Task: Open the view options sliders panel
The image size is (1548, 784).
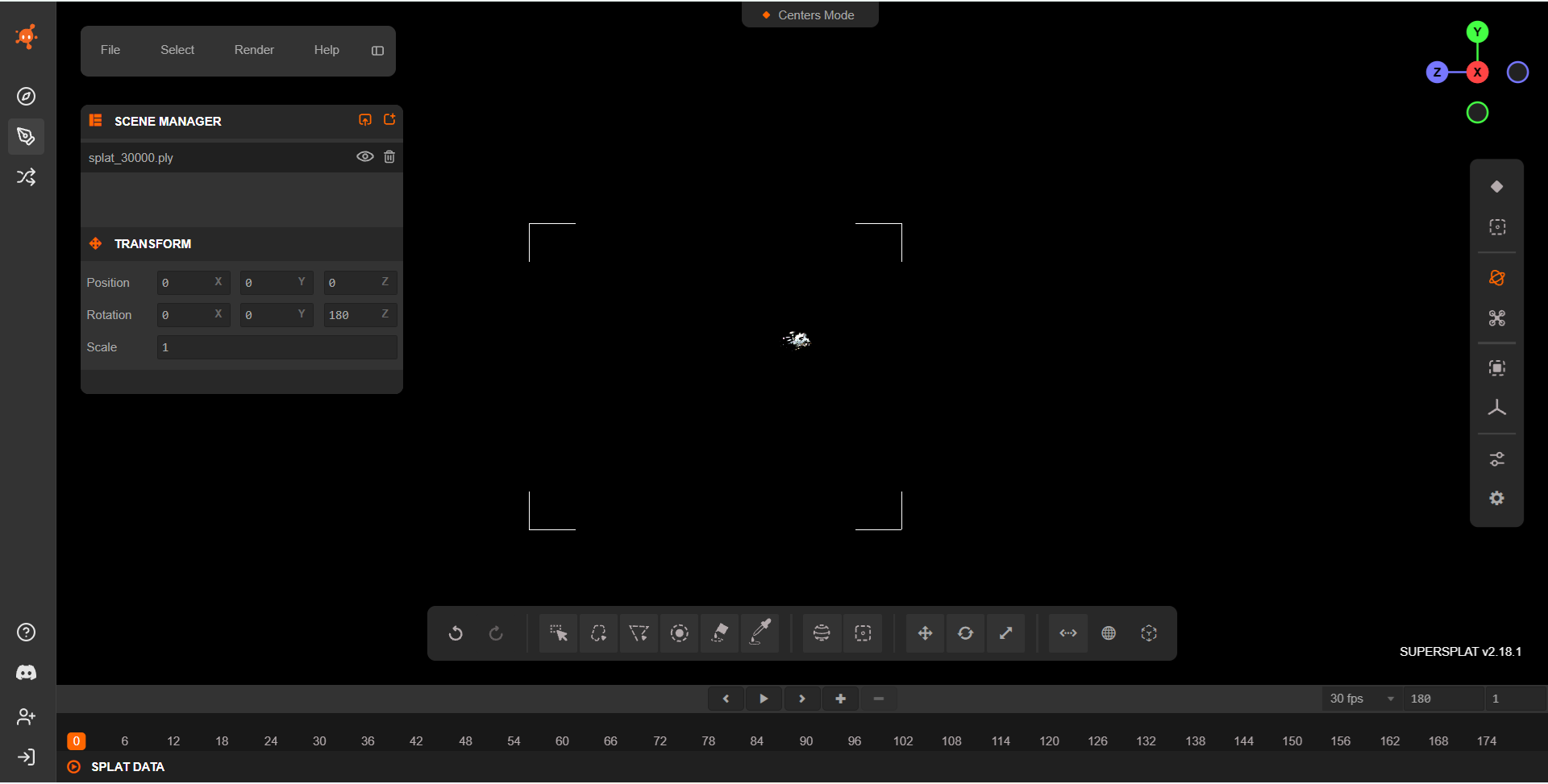Action: (x=1496, y=459)
